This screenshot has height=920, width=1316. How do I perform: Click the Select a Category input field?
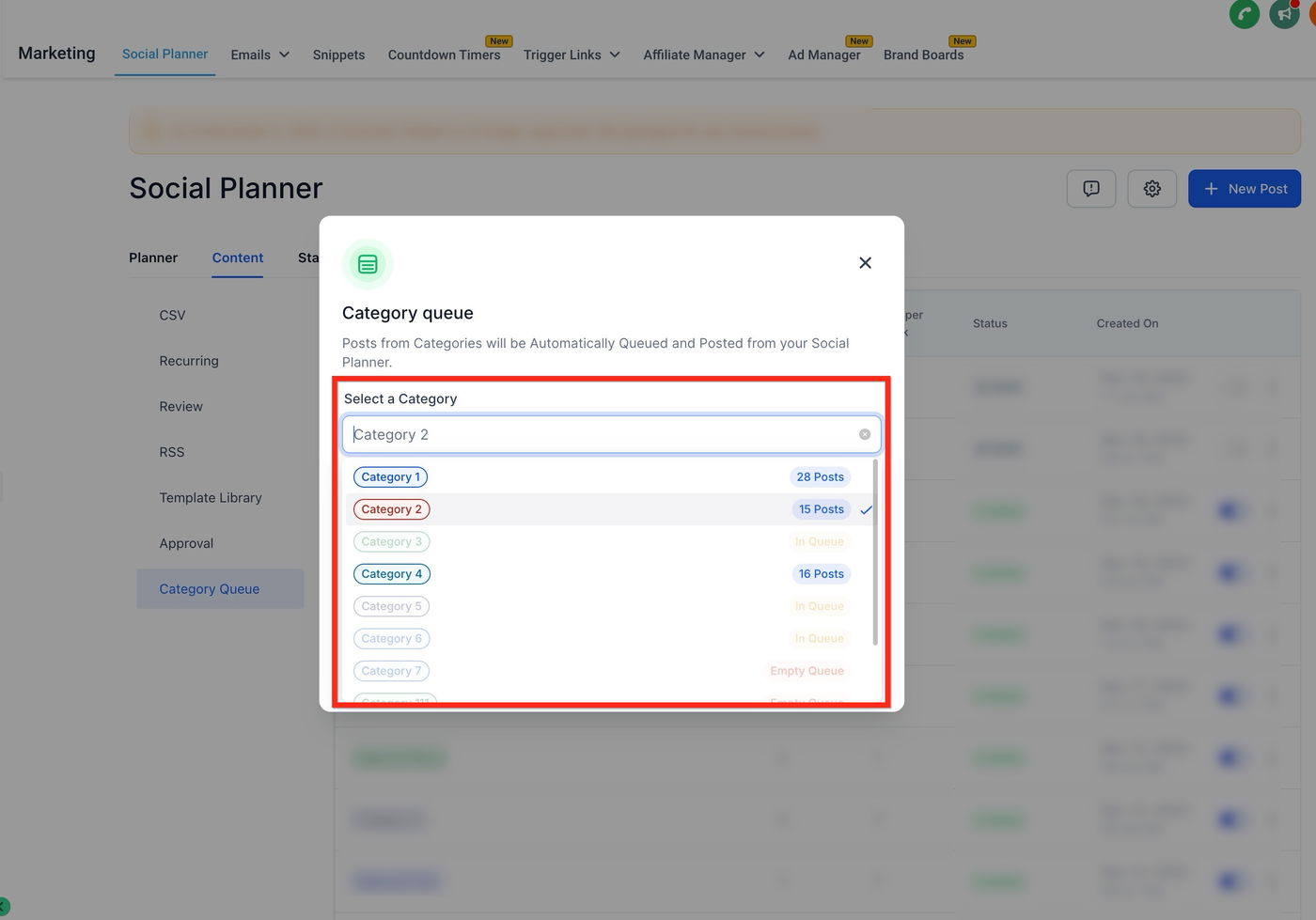pos(611,434)
